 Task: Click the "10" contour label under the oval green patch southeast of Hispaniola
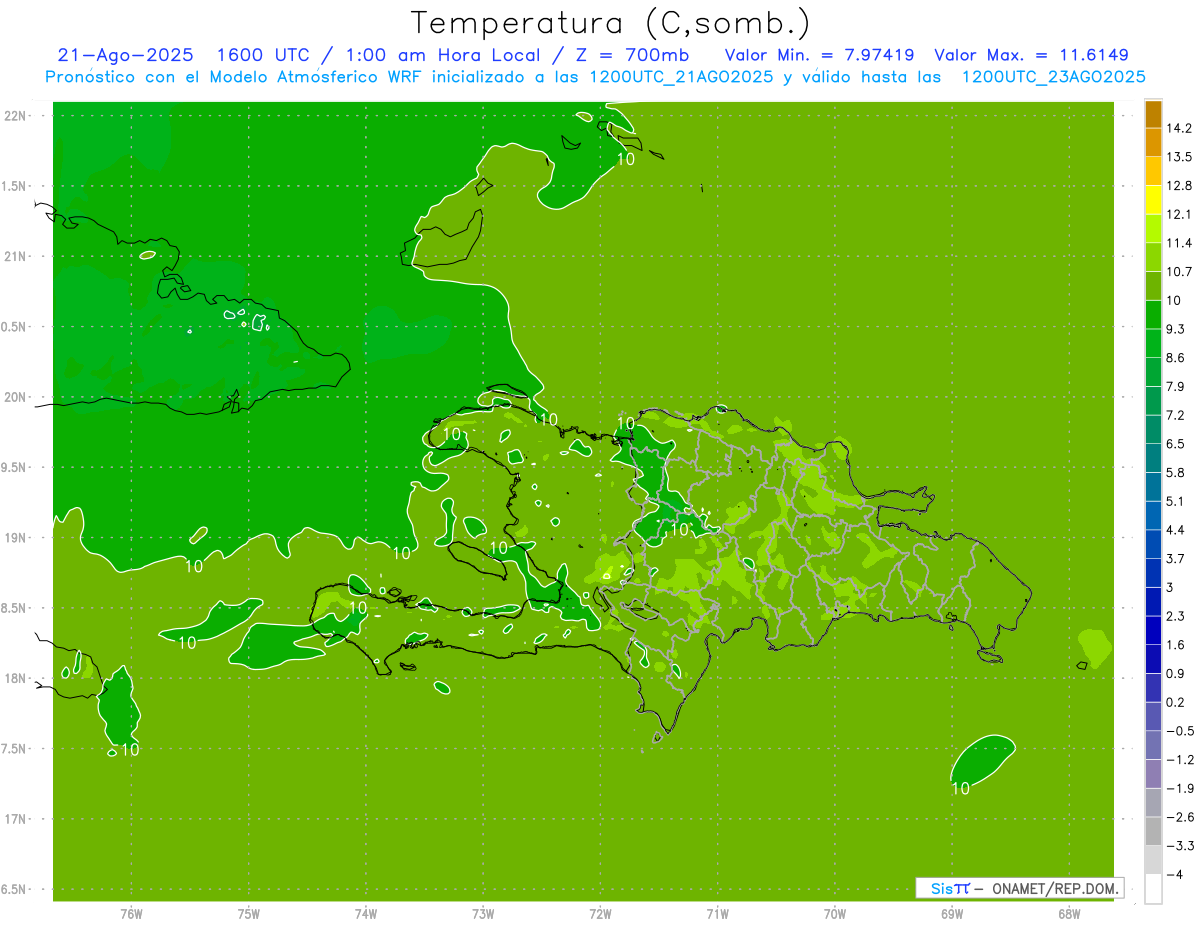click(960, 788)
